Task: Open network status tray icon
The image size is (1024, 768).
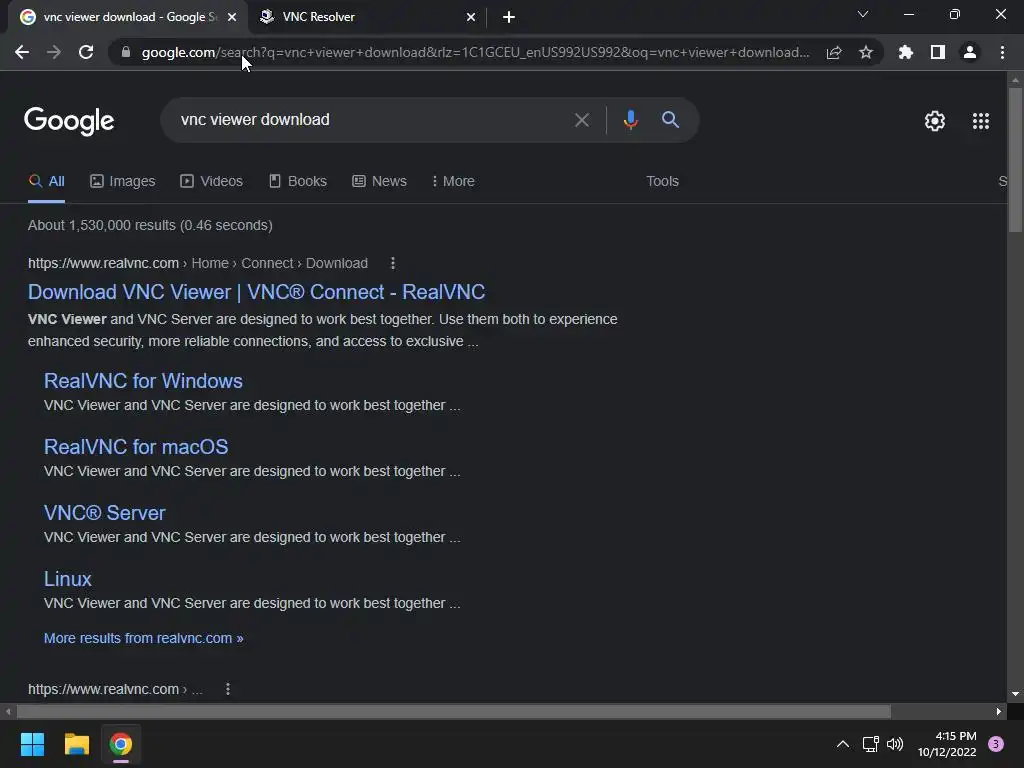Action: tap(871, 744)
